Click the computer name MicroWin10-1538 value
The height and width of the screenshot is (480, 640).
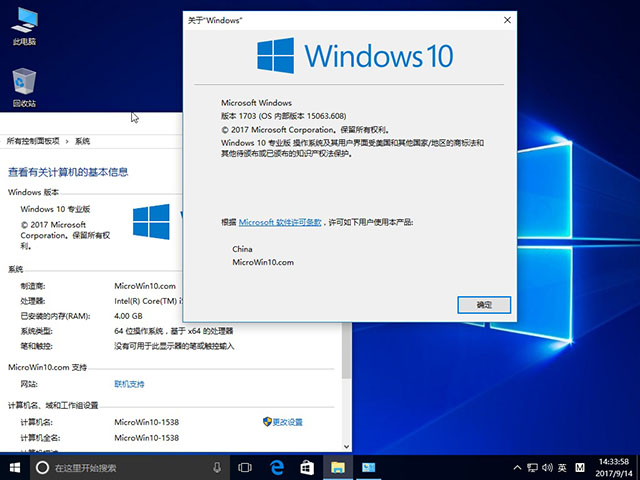pos(147,422)
